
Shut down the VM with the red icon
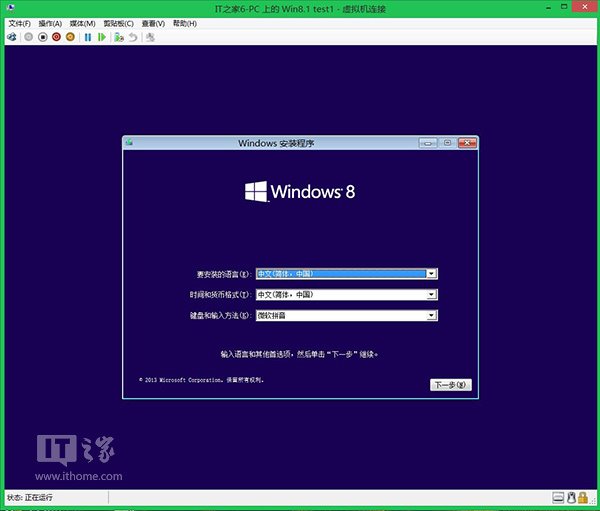[56, 37]
